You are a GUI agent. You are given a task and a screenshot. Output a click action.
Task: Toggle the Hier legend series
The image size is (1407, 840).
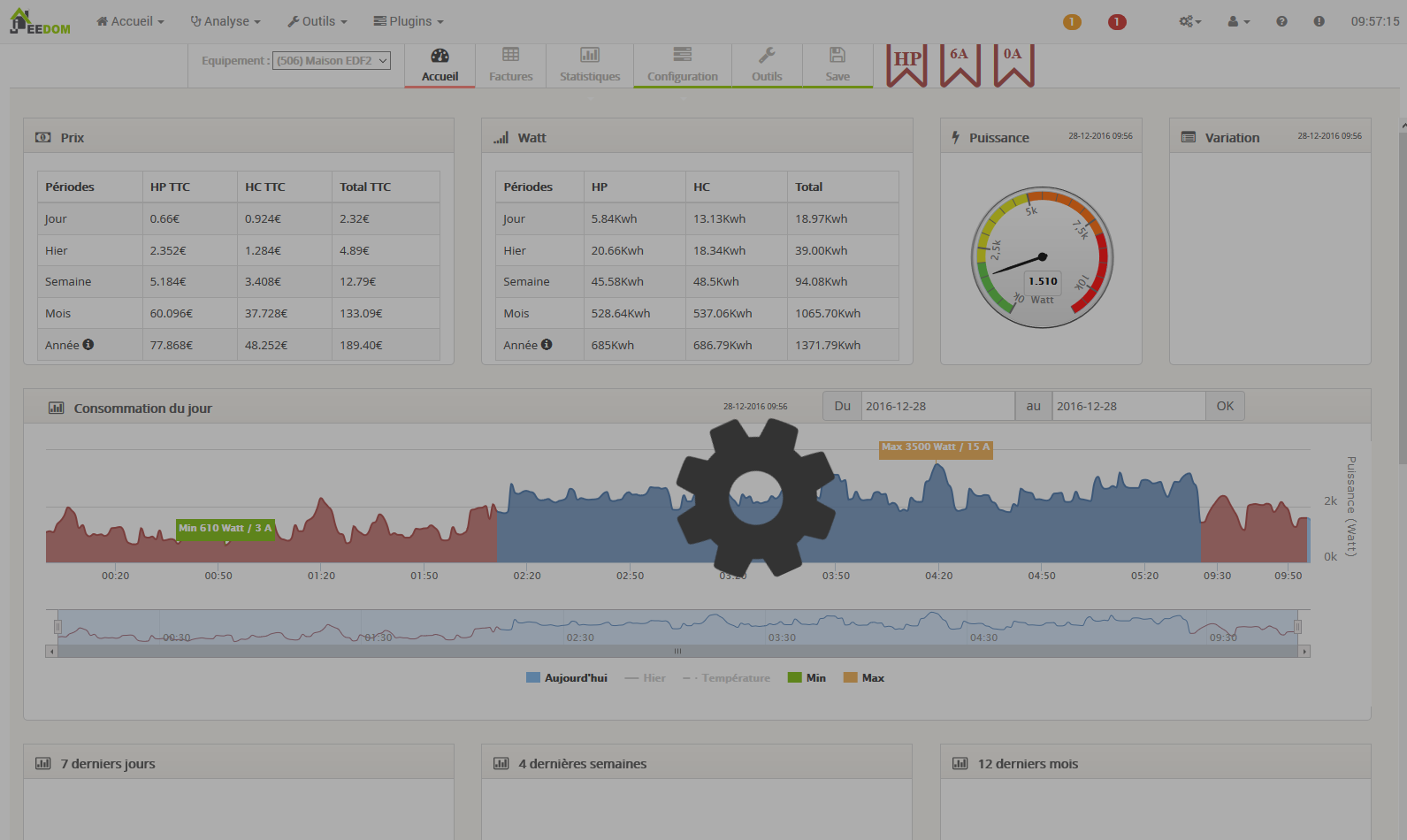click(645, 678)
